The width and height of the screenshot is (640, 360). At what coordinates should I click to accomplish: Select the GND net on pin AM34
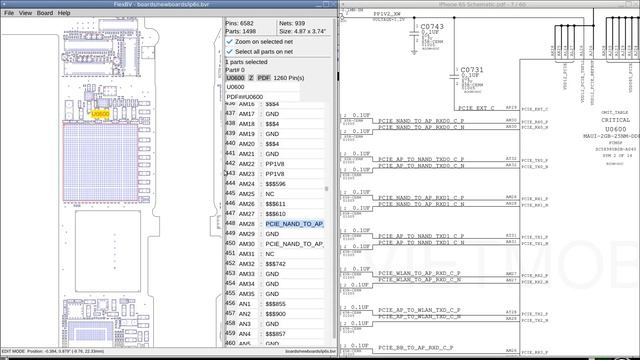272,284
